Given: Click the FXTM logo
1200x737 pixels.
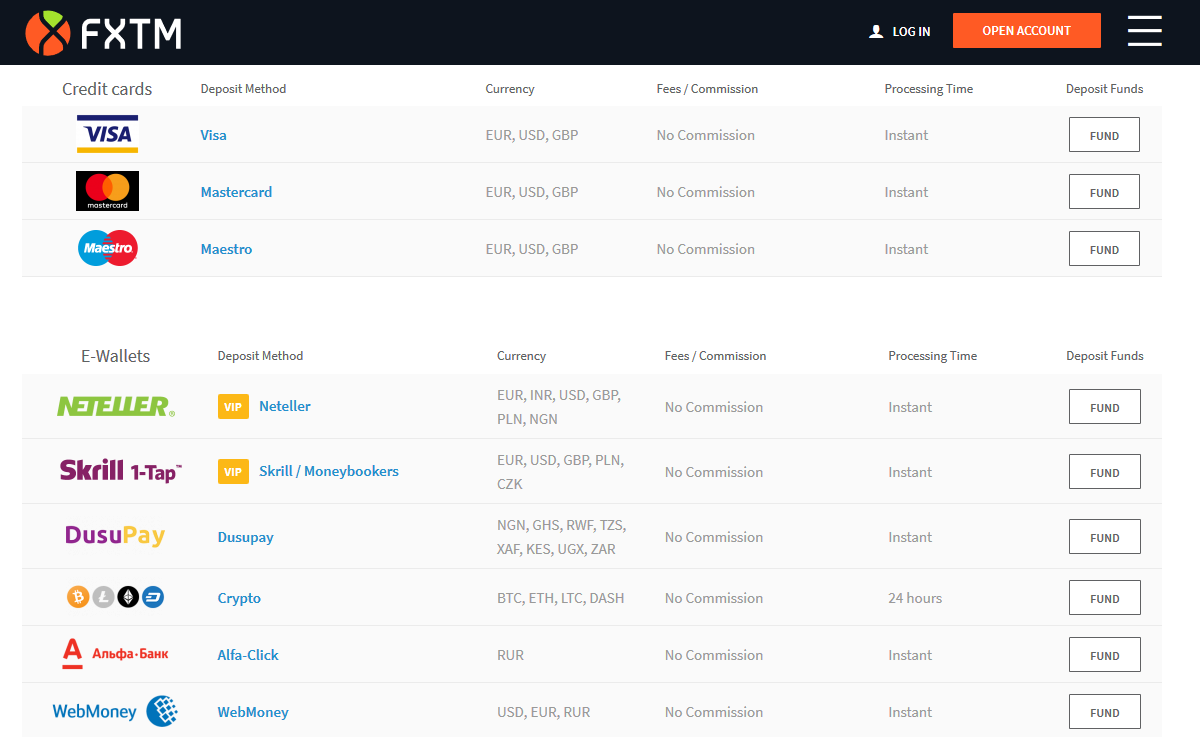Looking at the screenshot, I should pyautogui.click(x=103, y=32).
